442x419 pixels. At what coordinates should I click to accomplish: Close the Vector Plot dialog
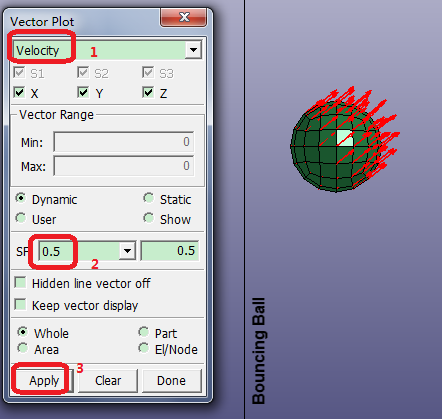[184, 17]
